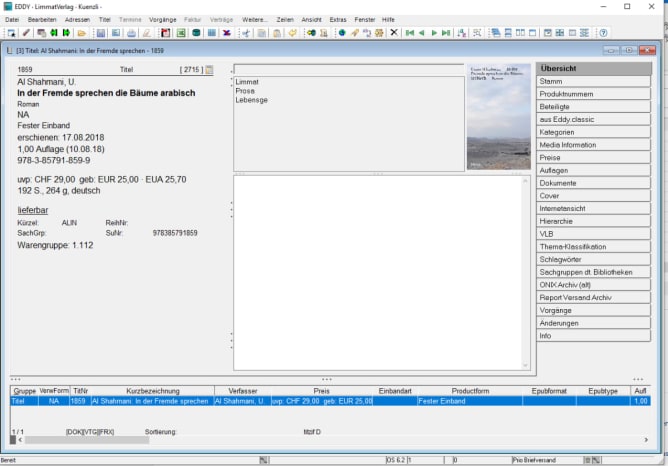Open the Auflagen section

(593, 170)
